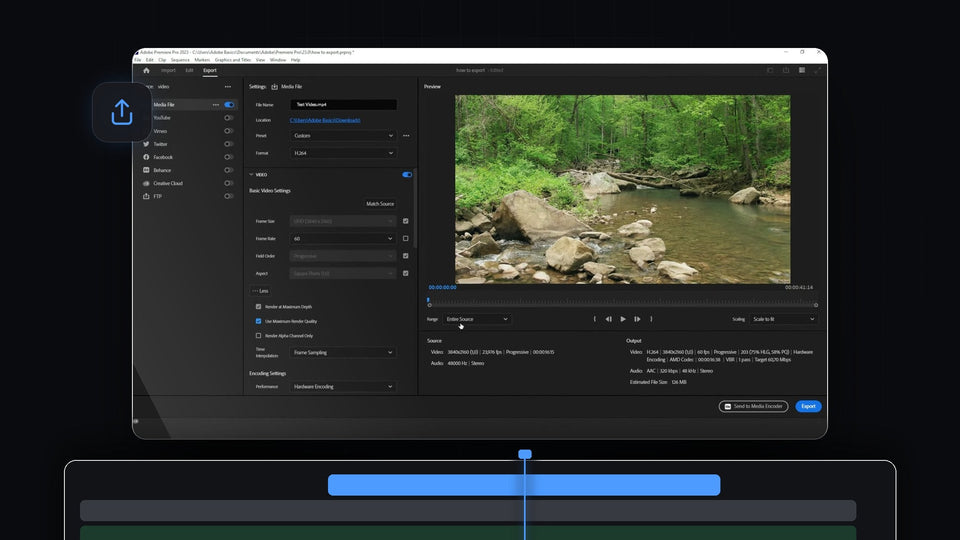Image resolution: width=960 pixels, height=540 pixels.
Task: Click the blue preview playhead marker
Action: click(x=429, y=300)
